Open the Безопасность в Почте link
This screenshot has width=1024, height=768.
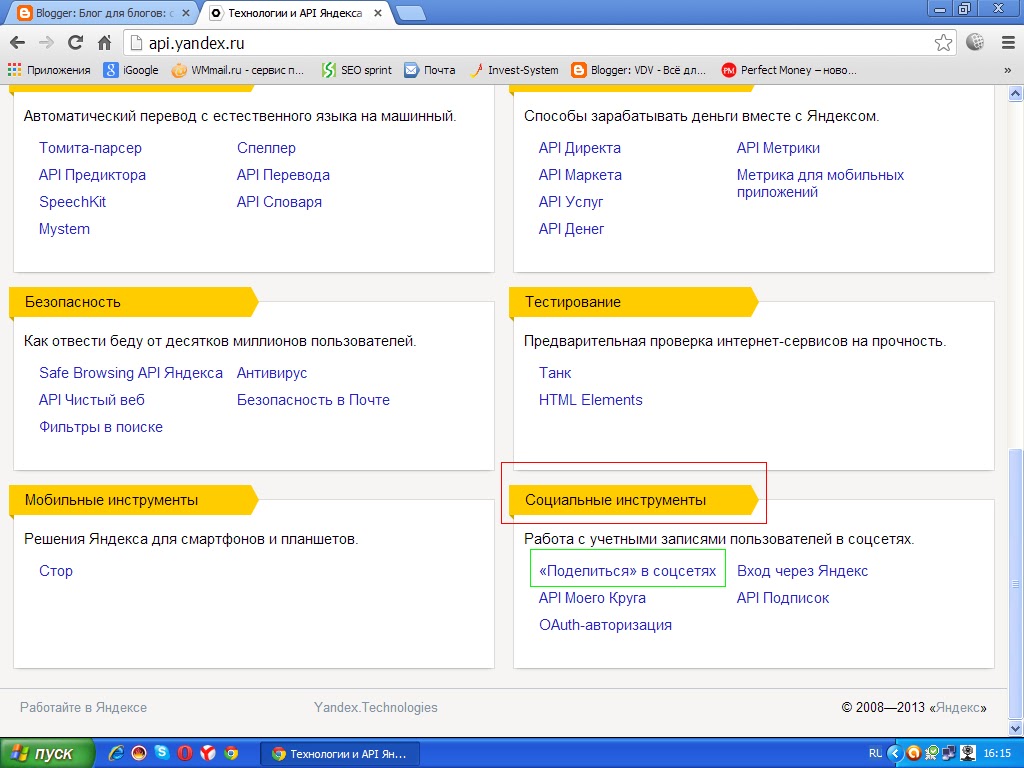[x=313, y=400]
